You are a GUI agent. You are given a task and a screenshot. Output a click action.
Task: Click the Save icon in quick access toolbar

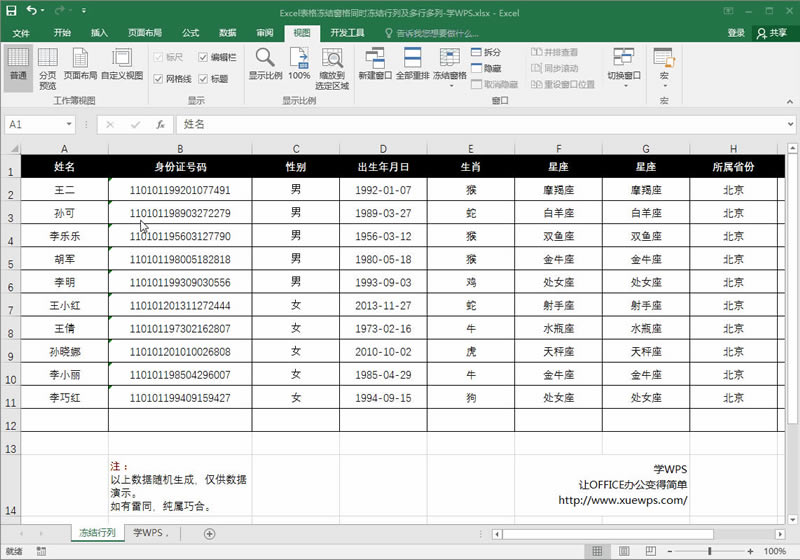click(x=11, y=10)
